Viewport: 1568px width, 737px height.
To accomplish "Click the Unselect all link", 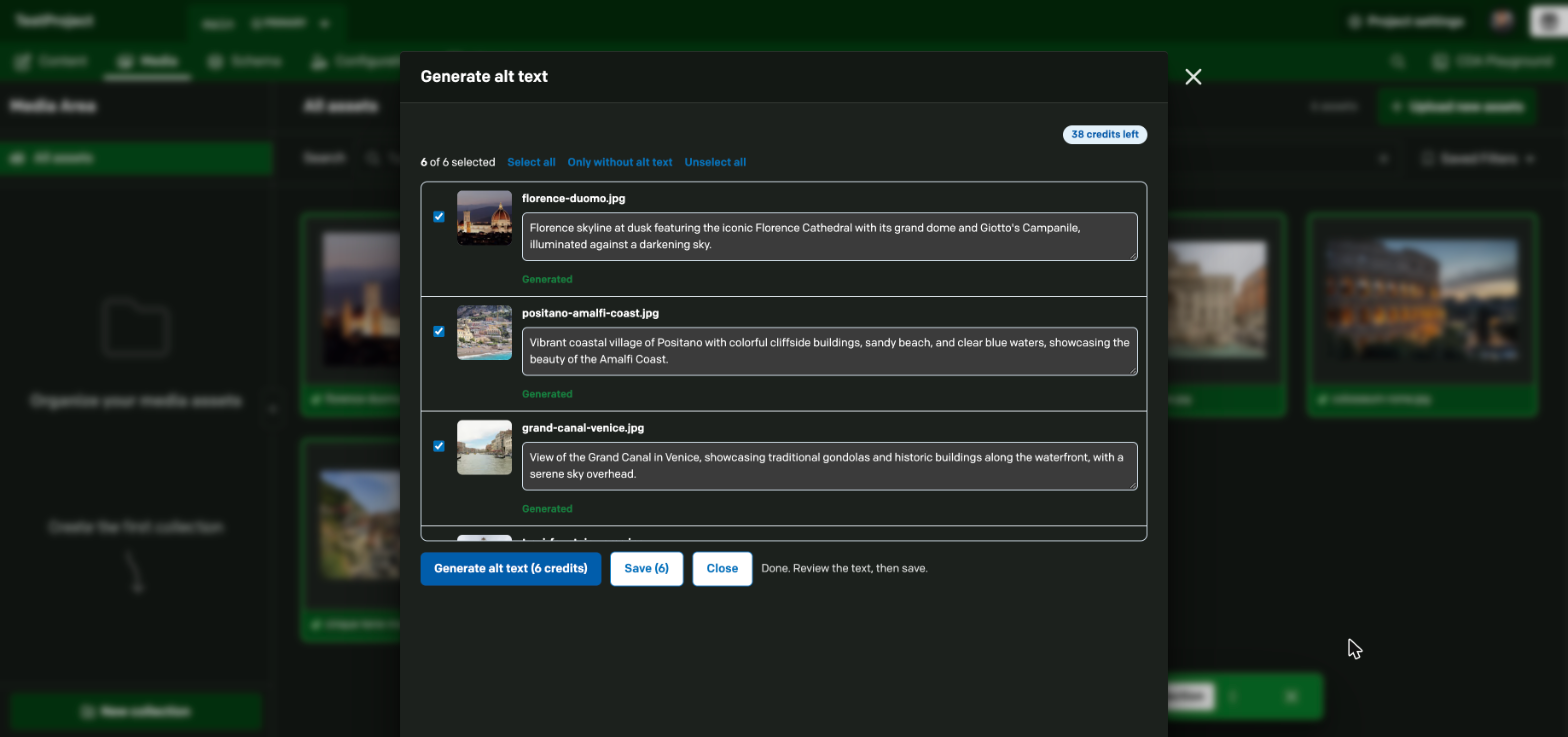I will (715, 162).
